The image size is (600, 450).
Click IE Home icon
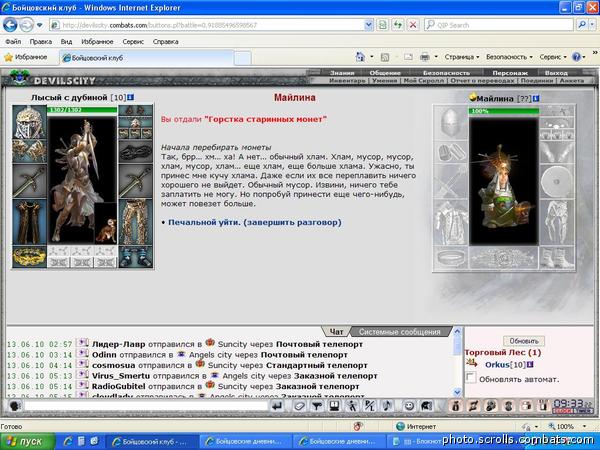pyautogui.click(x=360, y=57)
